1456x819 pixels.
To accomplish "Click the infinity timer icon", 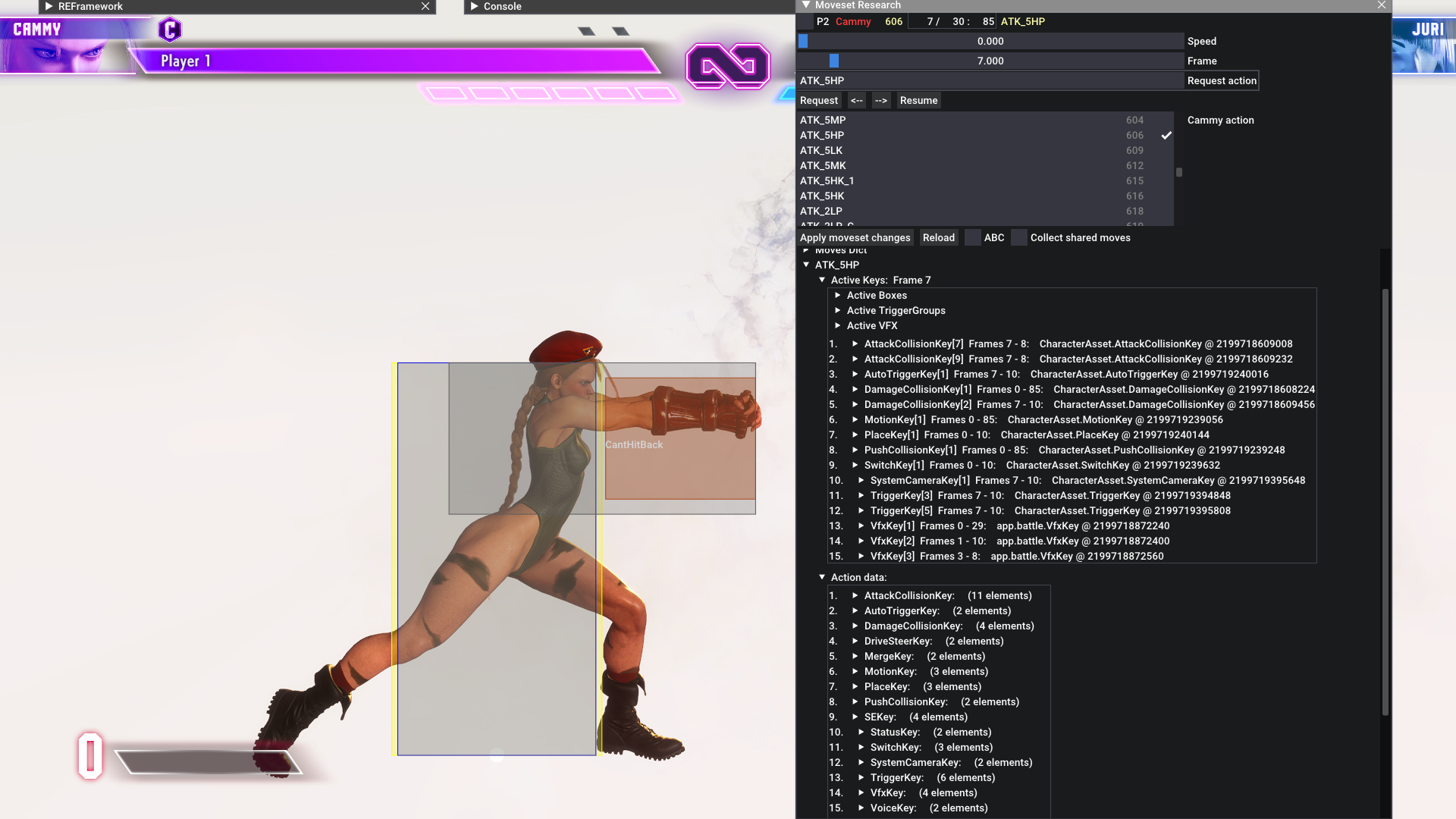I will (x=728, y=67).
